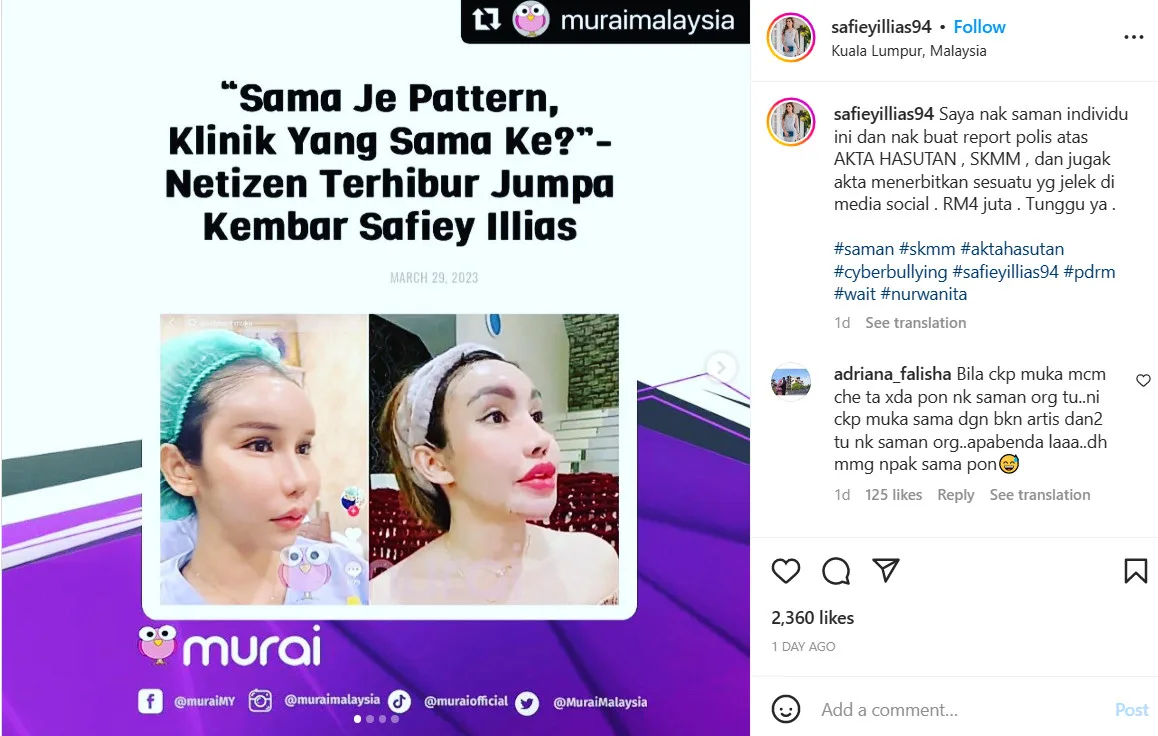See translation of the caption
The image size is (1158, 736).
pyautogui.click(x=915, y=323)
